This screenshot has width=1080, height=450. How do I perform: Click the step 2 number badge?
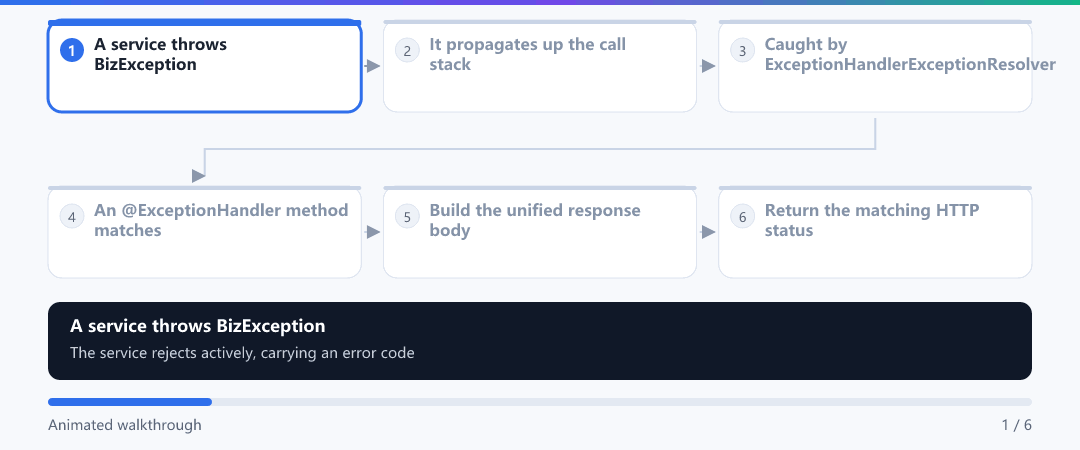pyautogui.click(x=407, y=50)
